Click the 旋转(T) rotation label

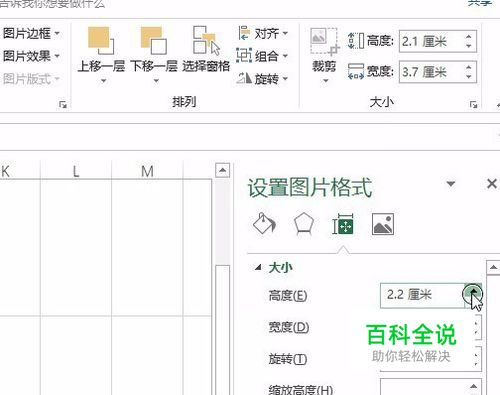tap(288, 359)
